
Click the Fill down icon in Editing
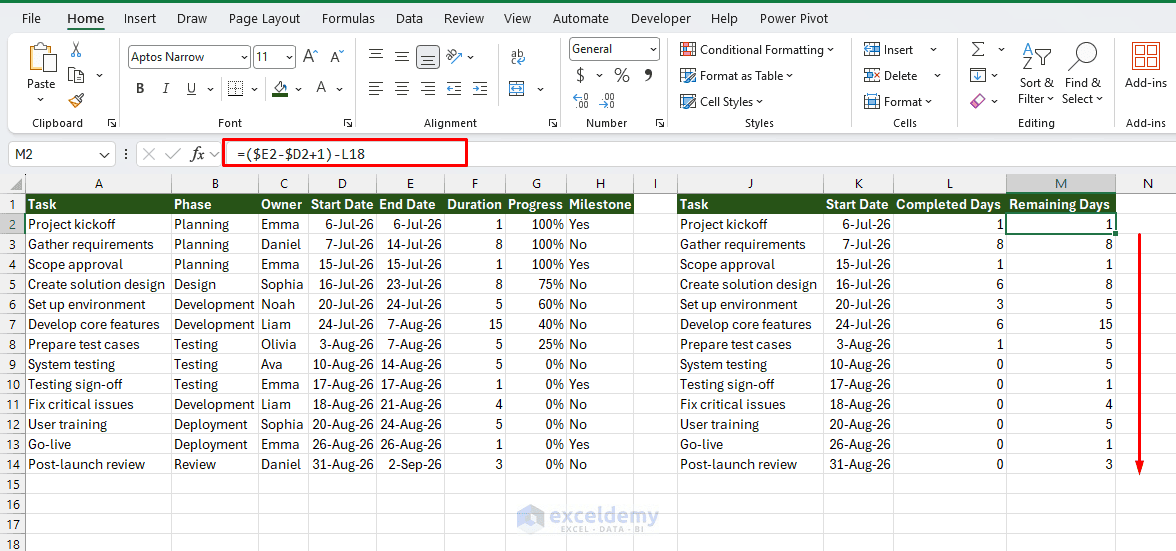977,75
